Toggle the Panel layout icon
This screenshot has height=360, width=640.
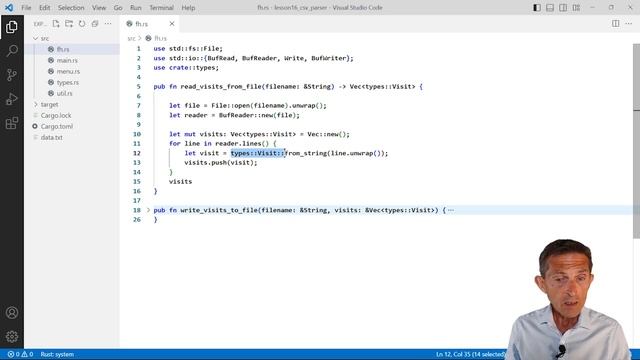click(x=550, y=8)
